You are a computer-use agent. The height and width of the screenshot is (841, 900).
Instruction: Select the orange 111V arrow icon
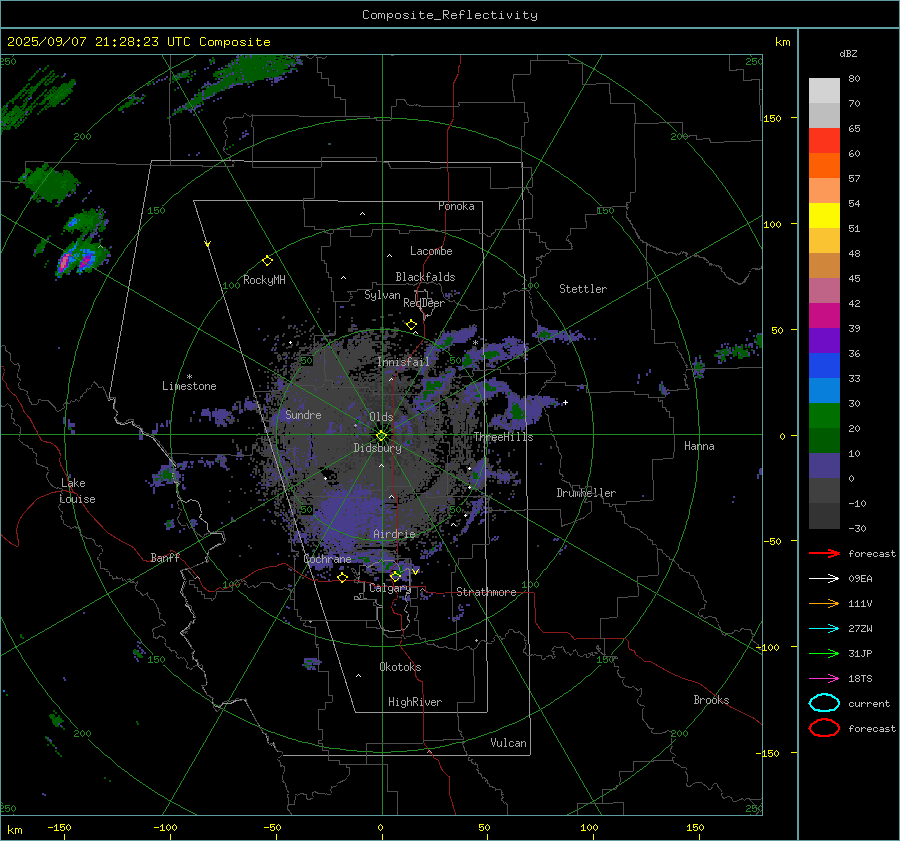point(824,603)
